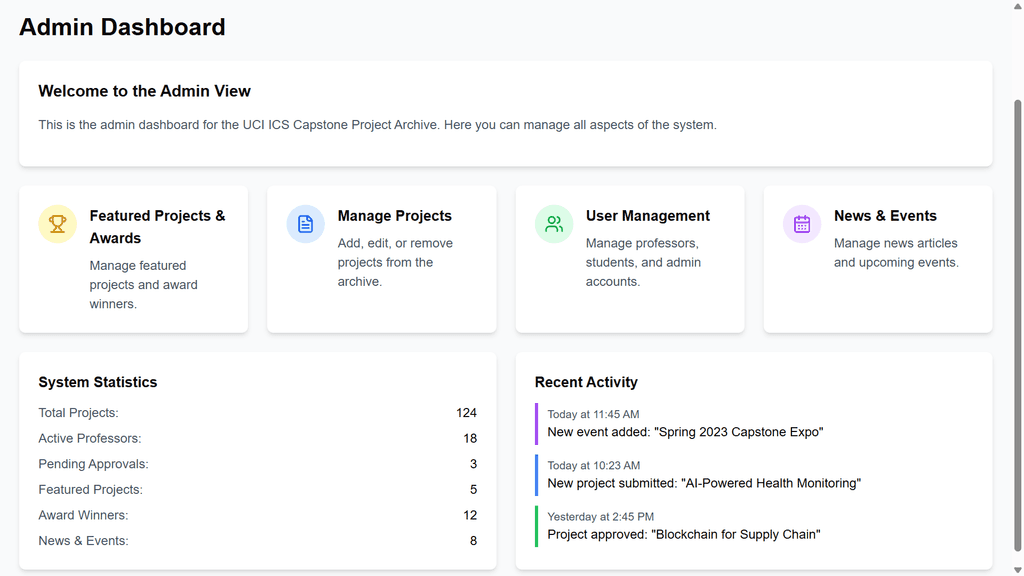
Task: Open the News & Events card title
Action: tap(885, 216)
